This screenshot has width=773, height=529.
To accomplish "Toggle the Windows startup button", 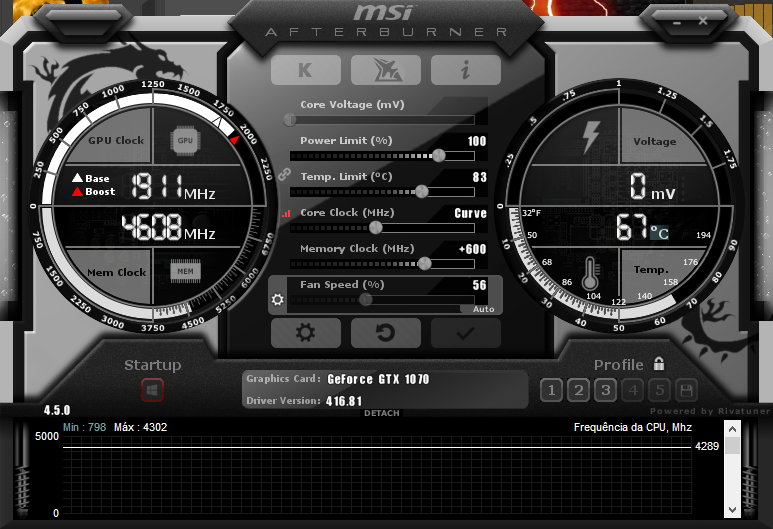I will pos(152,390).
